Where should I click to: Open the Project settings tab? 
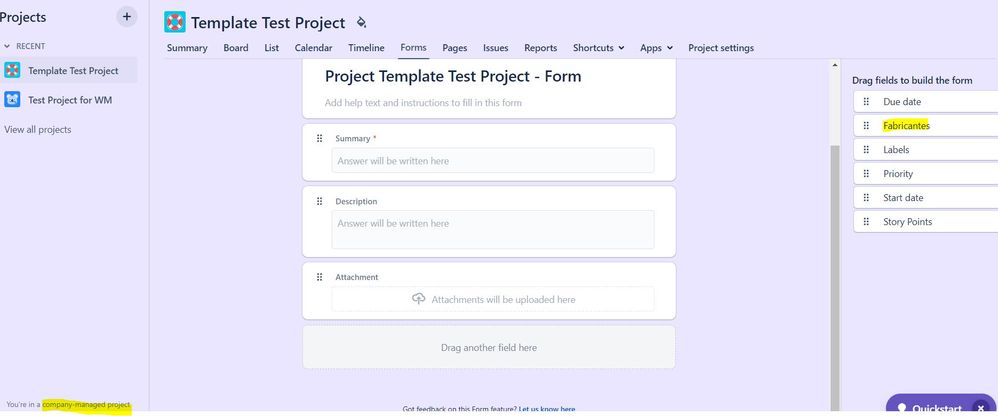(720, 48)
